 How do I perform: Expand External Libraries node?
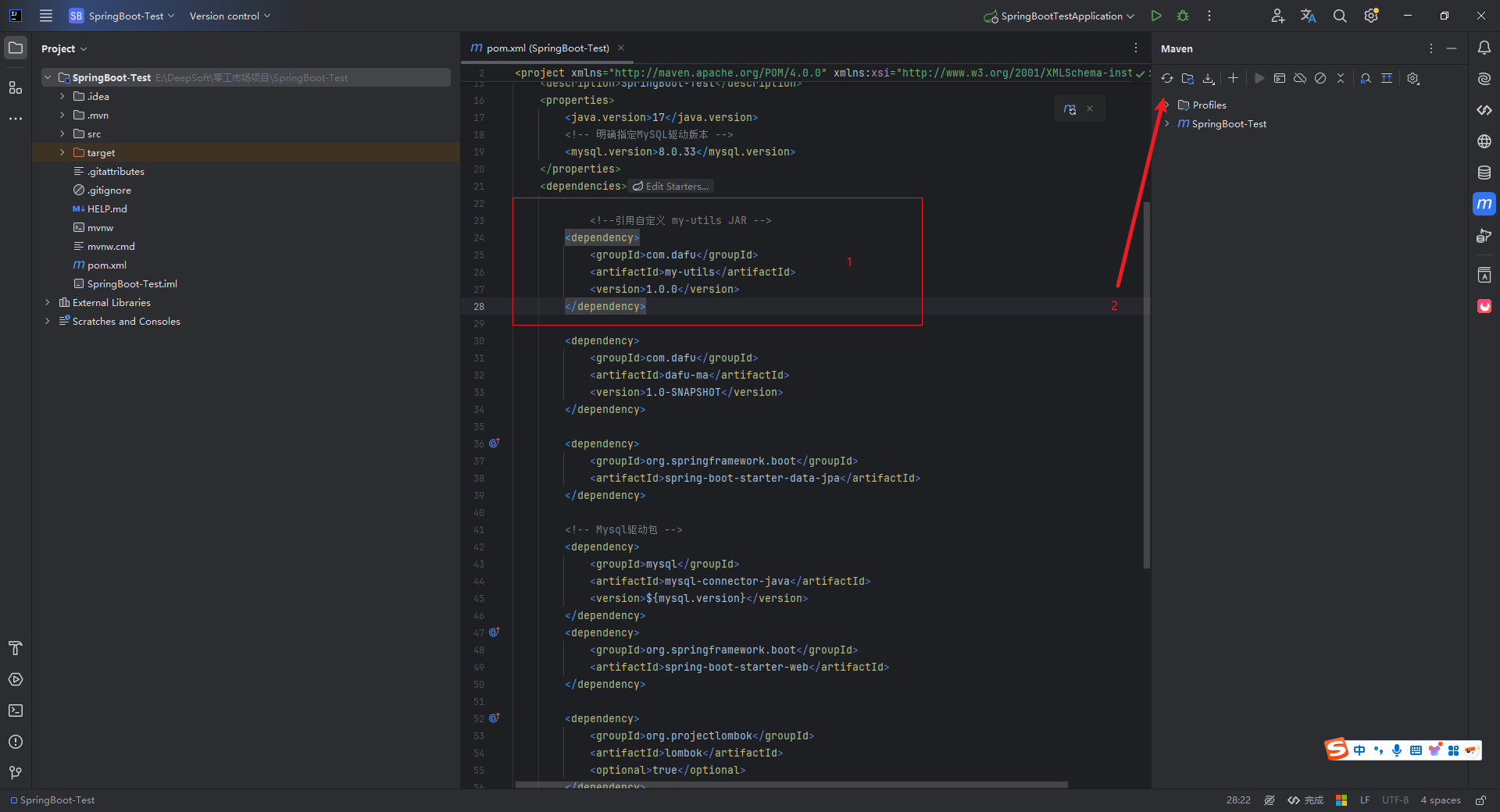point(48,302)
